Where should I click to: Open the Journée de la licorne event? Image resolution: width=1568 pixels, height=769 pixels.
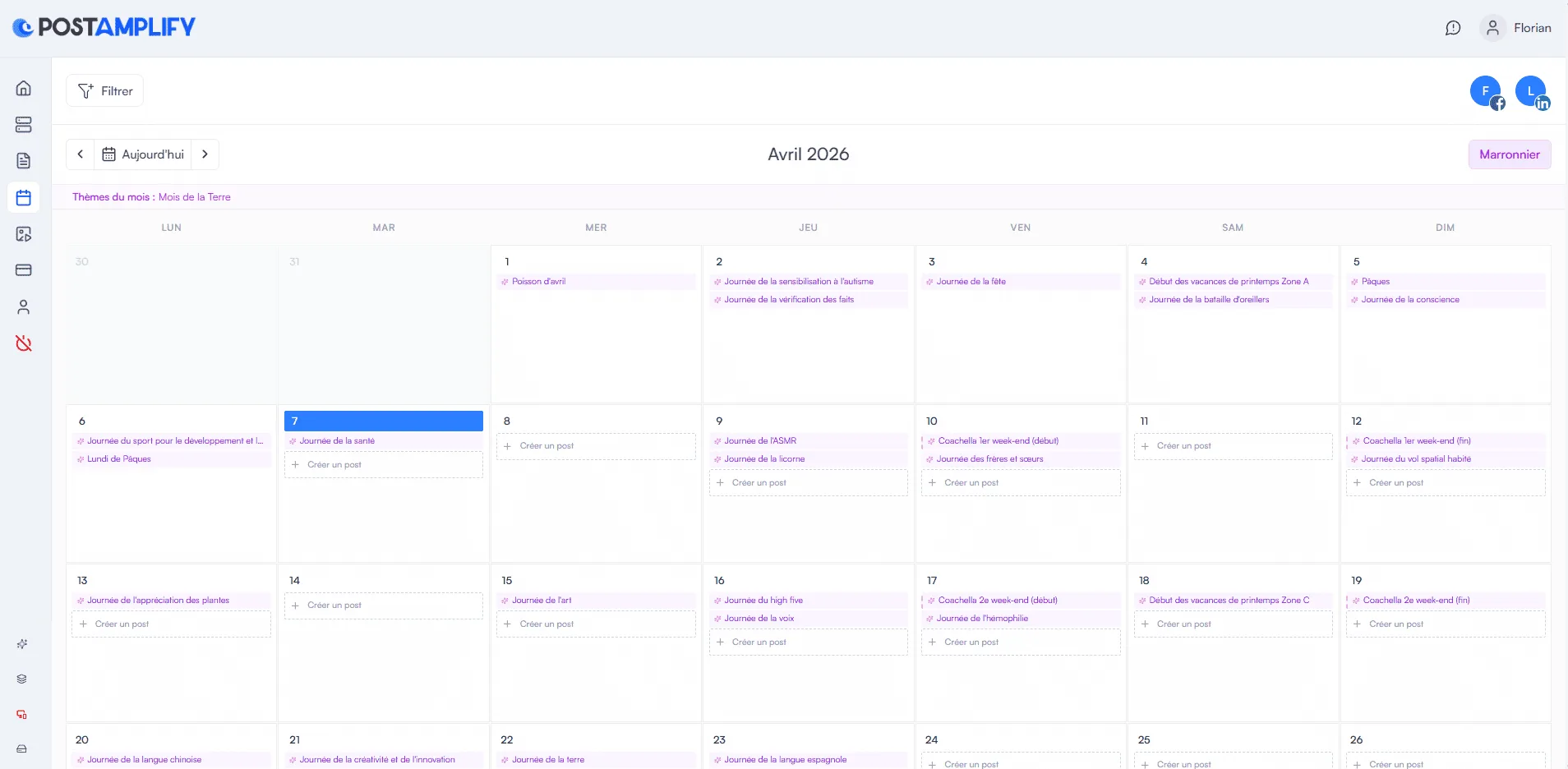tap(809, 459)
